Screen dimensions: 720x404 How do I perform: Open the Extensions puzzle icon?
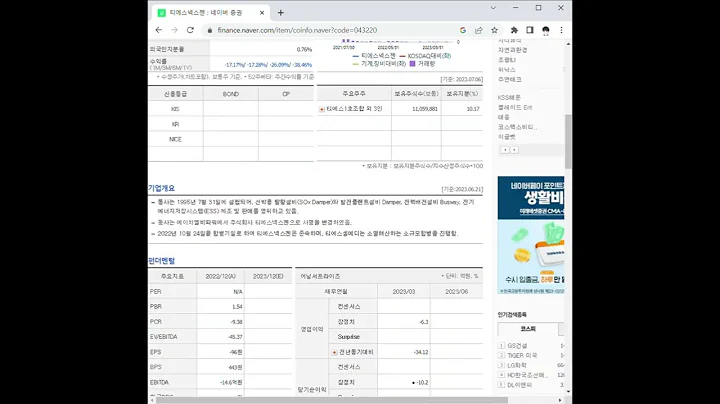coord(514,30)
